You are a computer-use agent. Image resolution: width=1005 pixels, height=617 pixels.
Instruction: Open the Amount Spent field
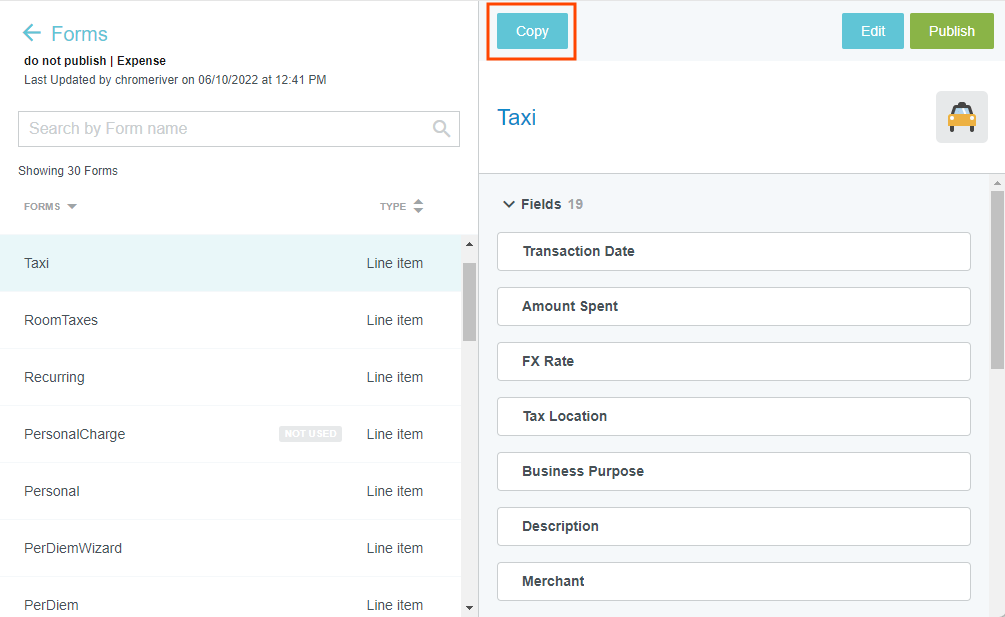pyautogui.click(x=733, y=306)
